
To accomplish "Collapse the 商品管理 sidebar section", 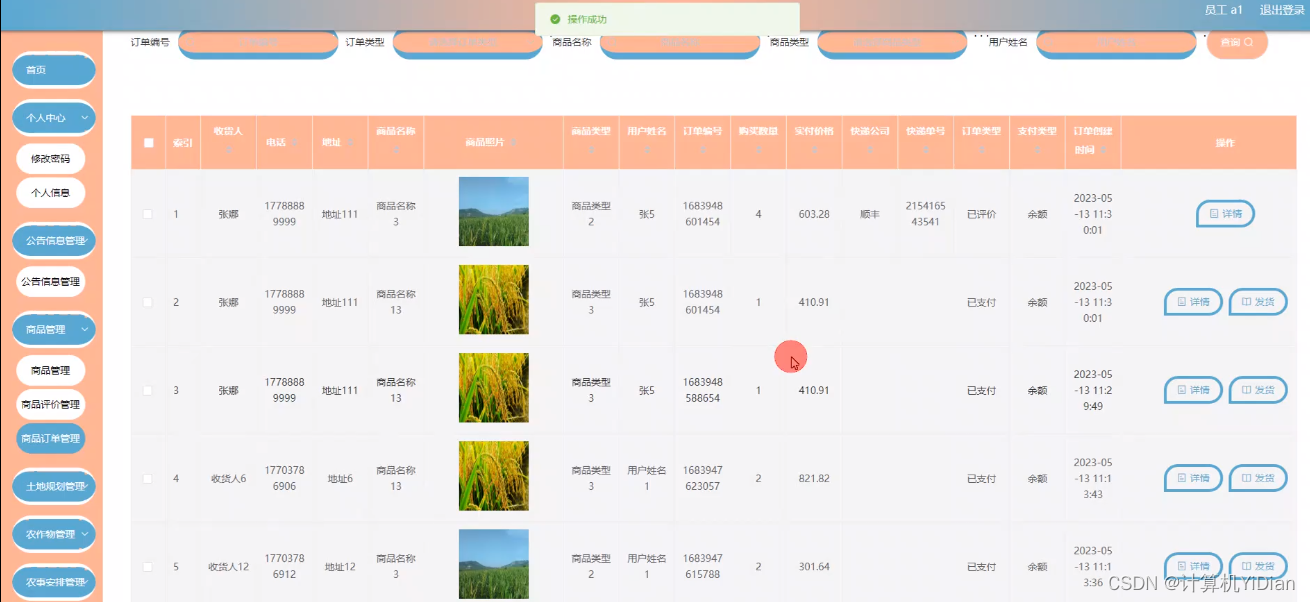I will [53, 329].
